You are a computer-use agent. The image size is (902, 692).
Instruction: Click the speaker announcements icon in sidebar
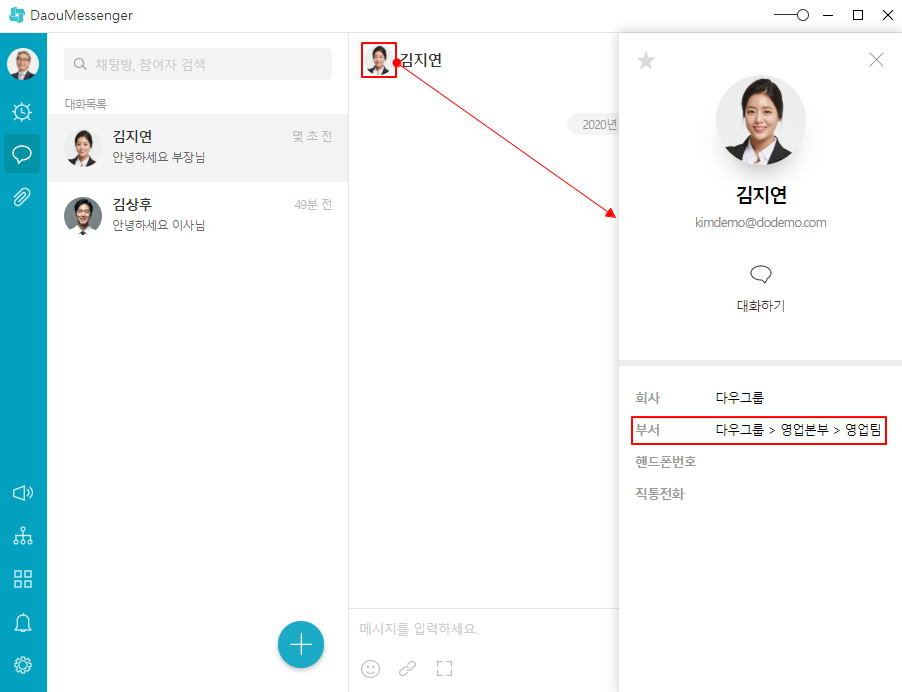coord(22,493)
